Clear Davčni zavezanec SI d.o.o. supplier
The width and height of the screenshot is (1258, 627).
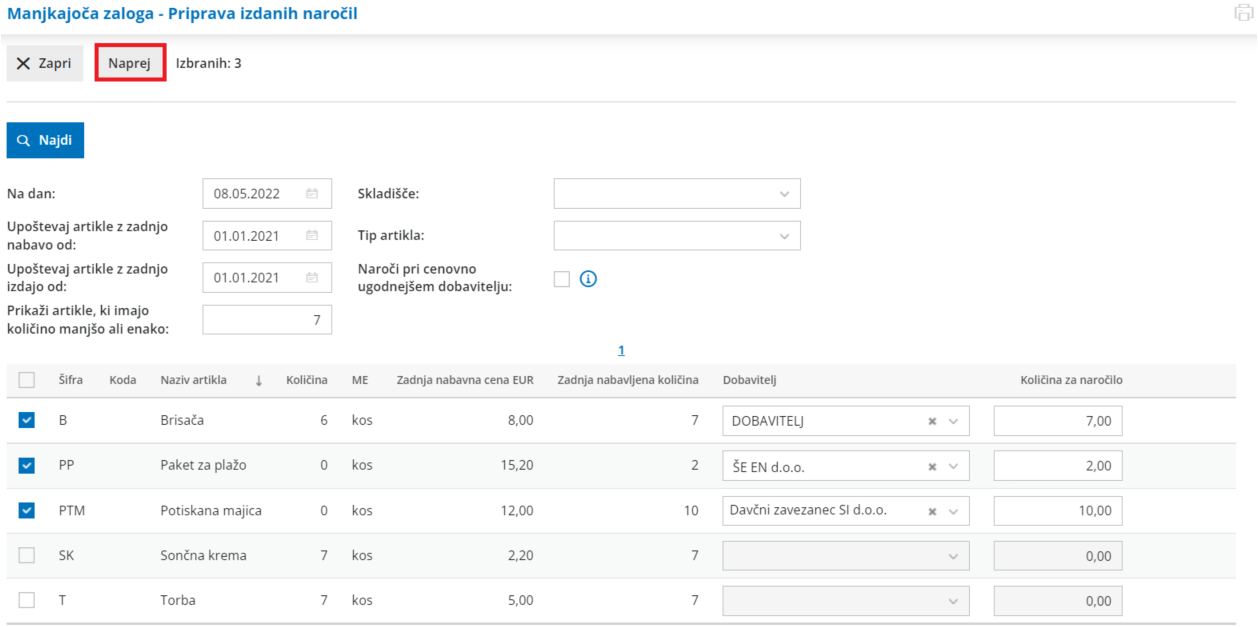point(932,511)
